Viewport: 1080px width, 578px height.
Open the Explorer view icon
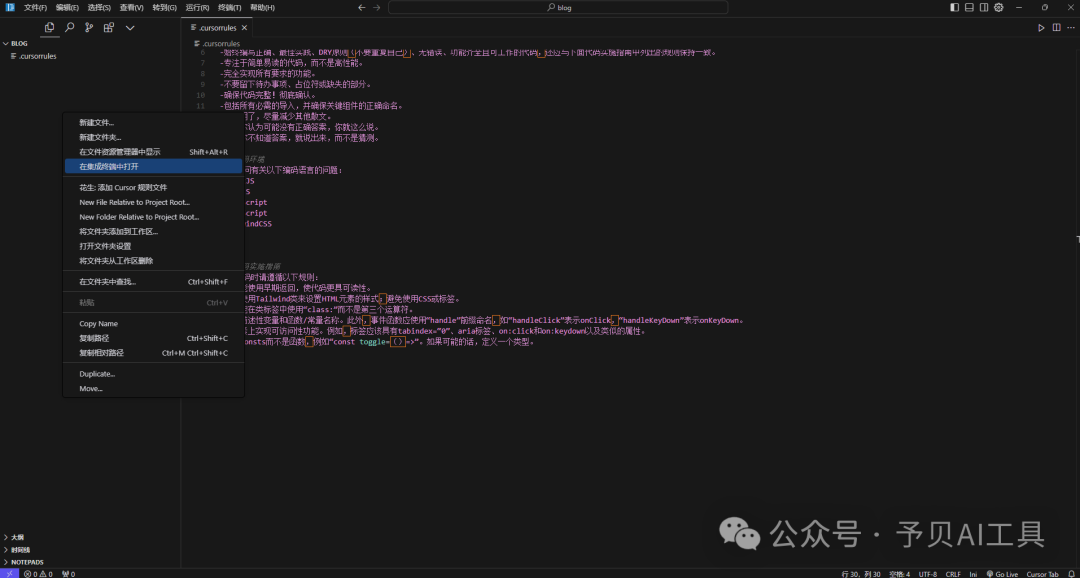[x=49, y=28]
